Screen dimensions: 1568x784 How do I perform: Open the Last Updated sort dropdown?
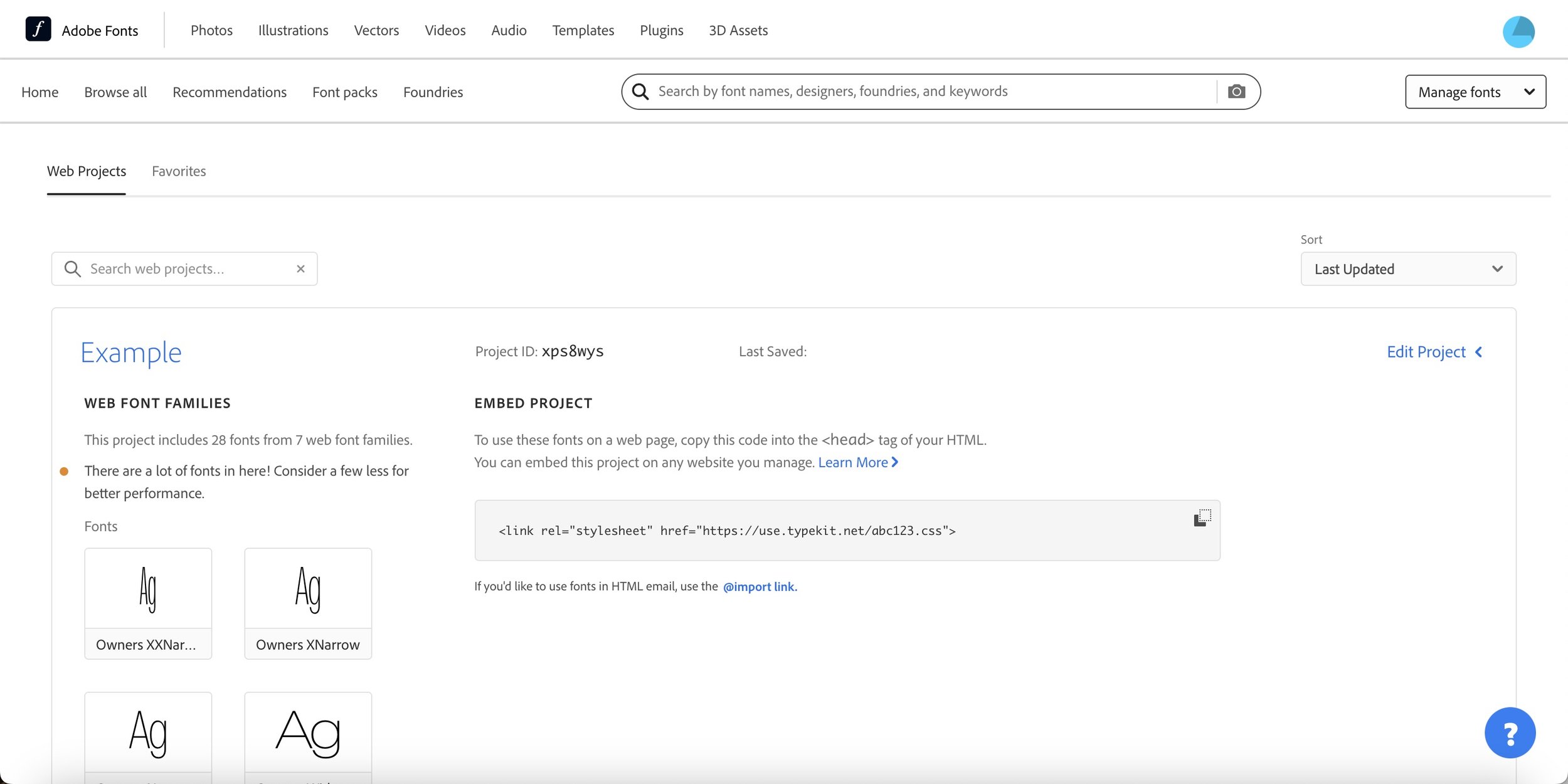(1408, 269)
